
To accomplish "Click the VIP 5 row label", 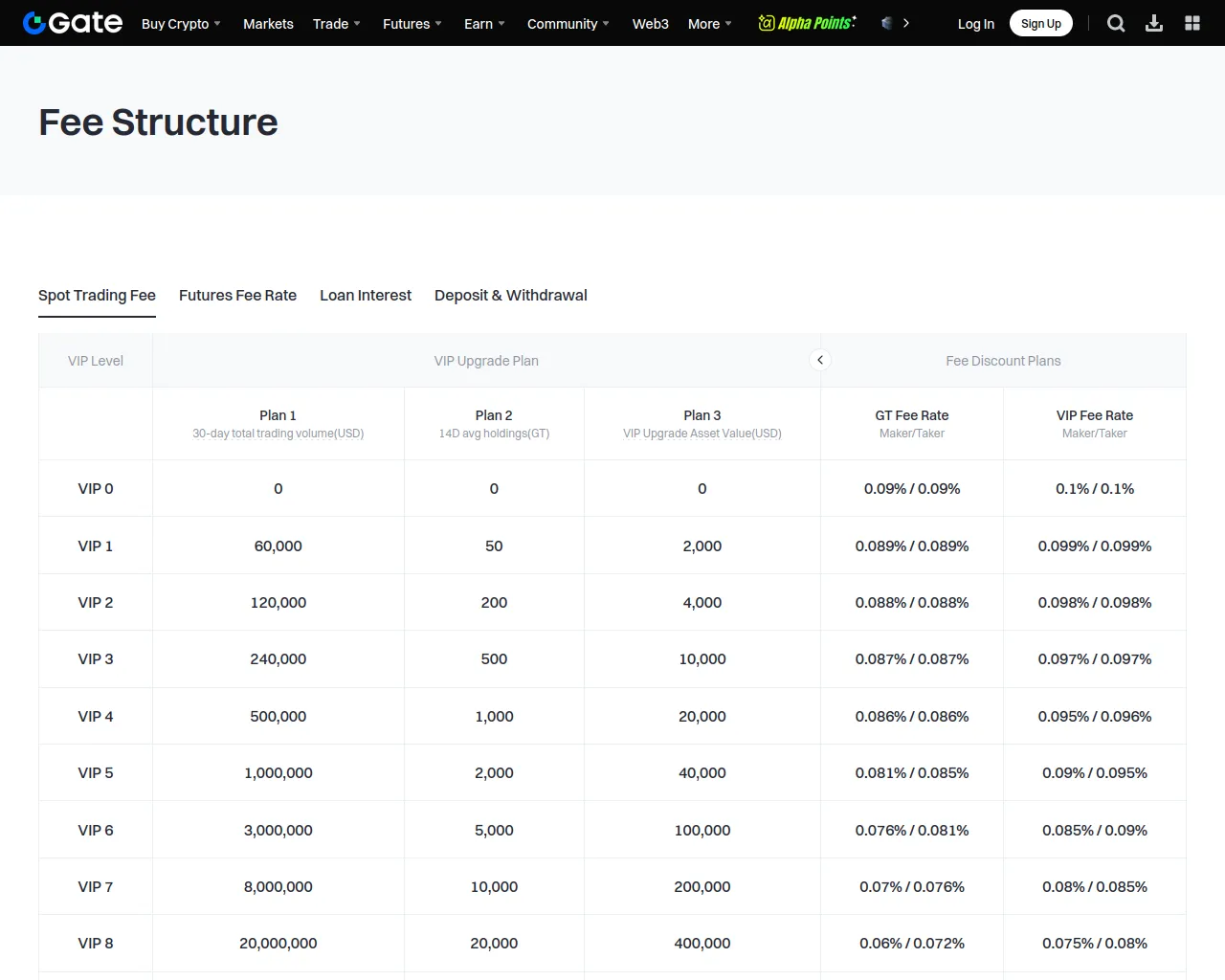I will tap(96, 773).
